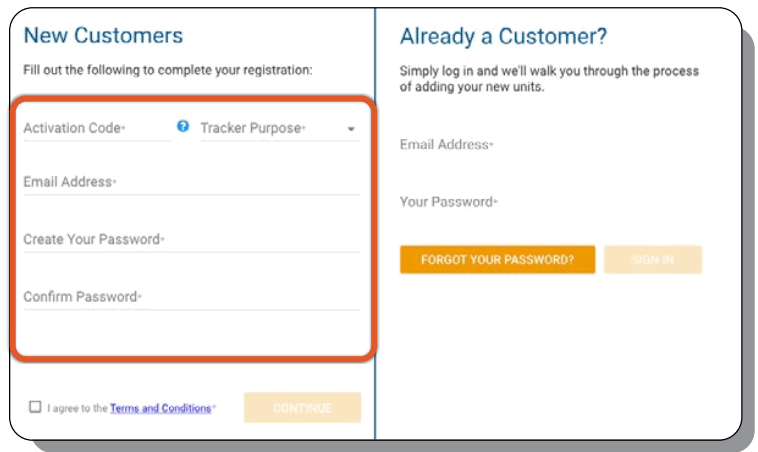This screenshot has width=758, height=452.
Task: Focus the Your Password login field
Action: point(550,202)
